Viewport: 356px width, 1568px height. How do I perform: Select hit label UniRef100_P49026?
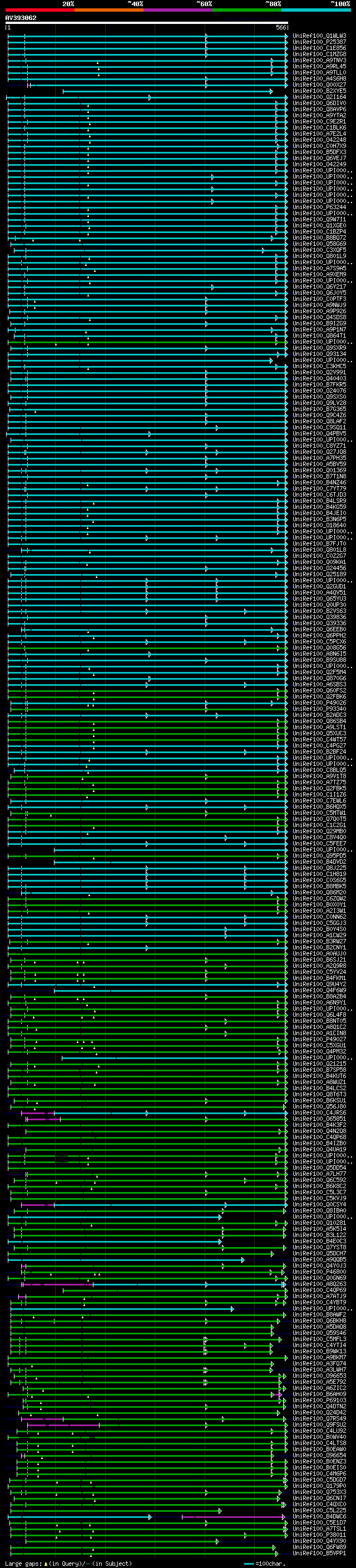[319, 703]
